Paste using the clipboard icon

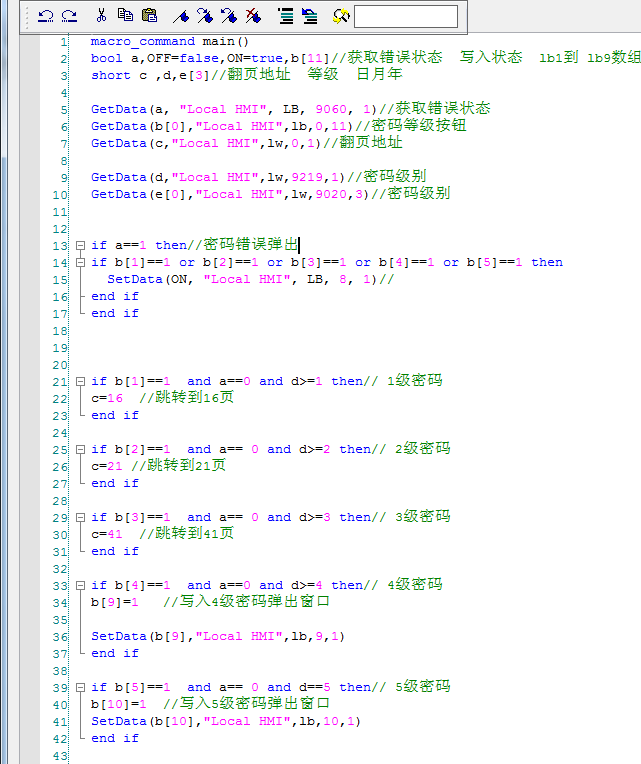[149, 16]
